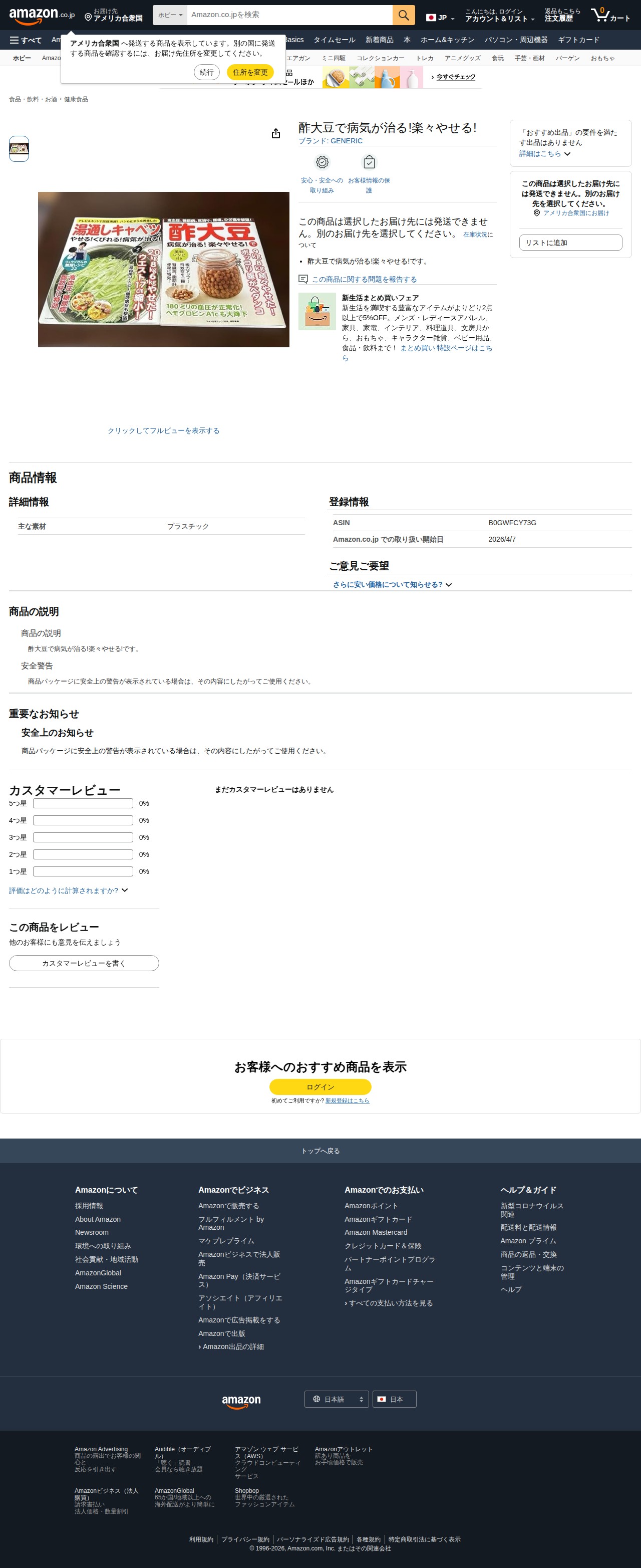Image resolution: width=641 pixels, height=1568 pixels.
Task: Open the ホビー search category dropdown
Action: tap(170, 15)
